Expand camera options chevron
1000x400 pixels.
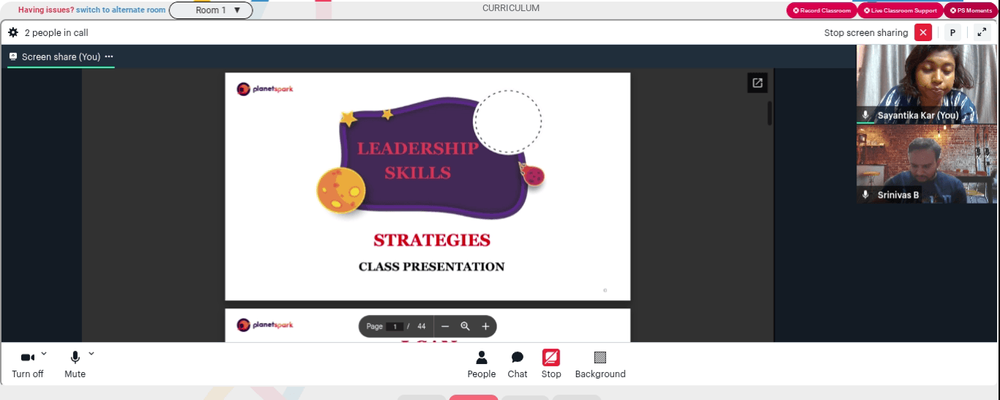[44, 353]
